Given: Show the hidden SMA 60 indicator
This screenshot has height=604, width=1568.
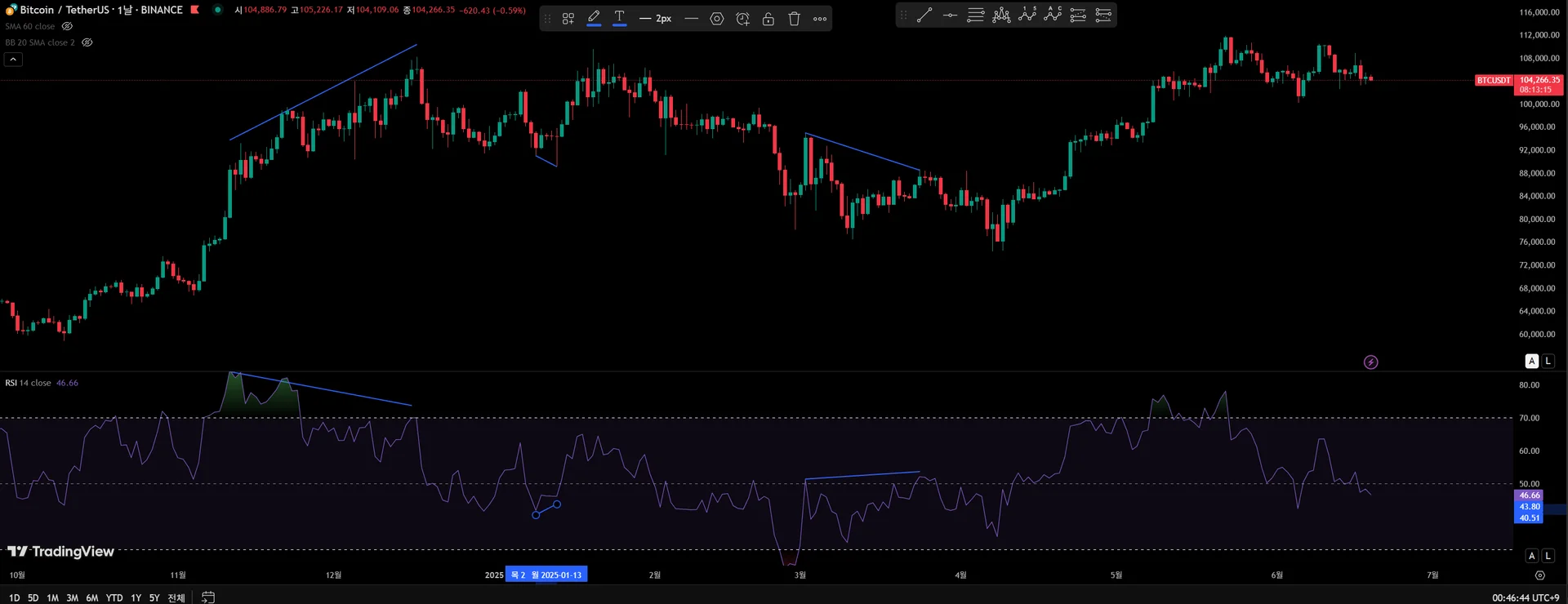Looking at the screenshot, I should point(67,26).
